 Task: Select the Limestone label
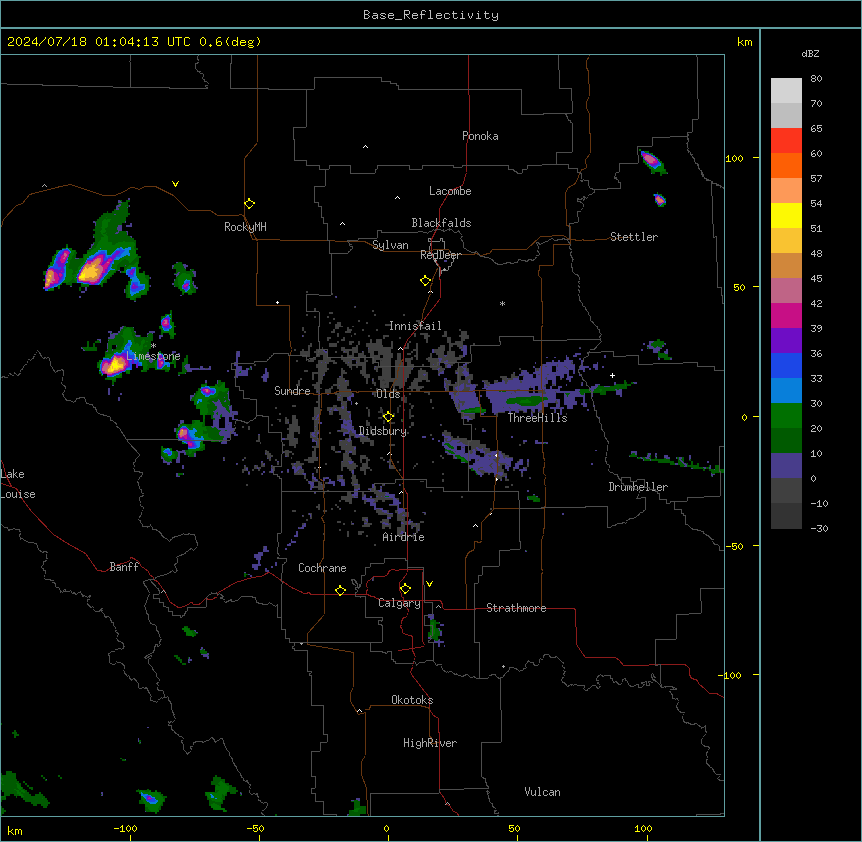[x=153, y=356]
